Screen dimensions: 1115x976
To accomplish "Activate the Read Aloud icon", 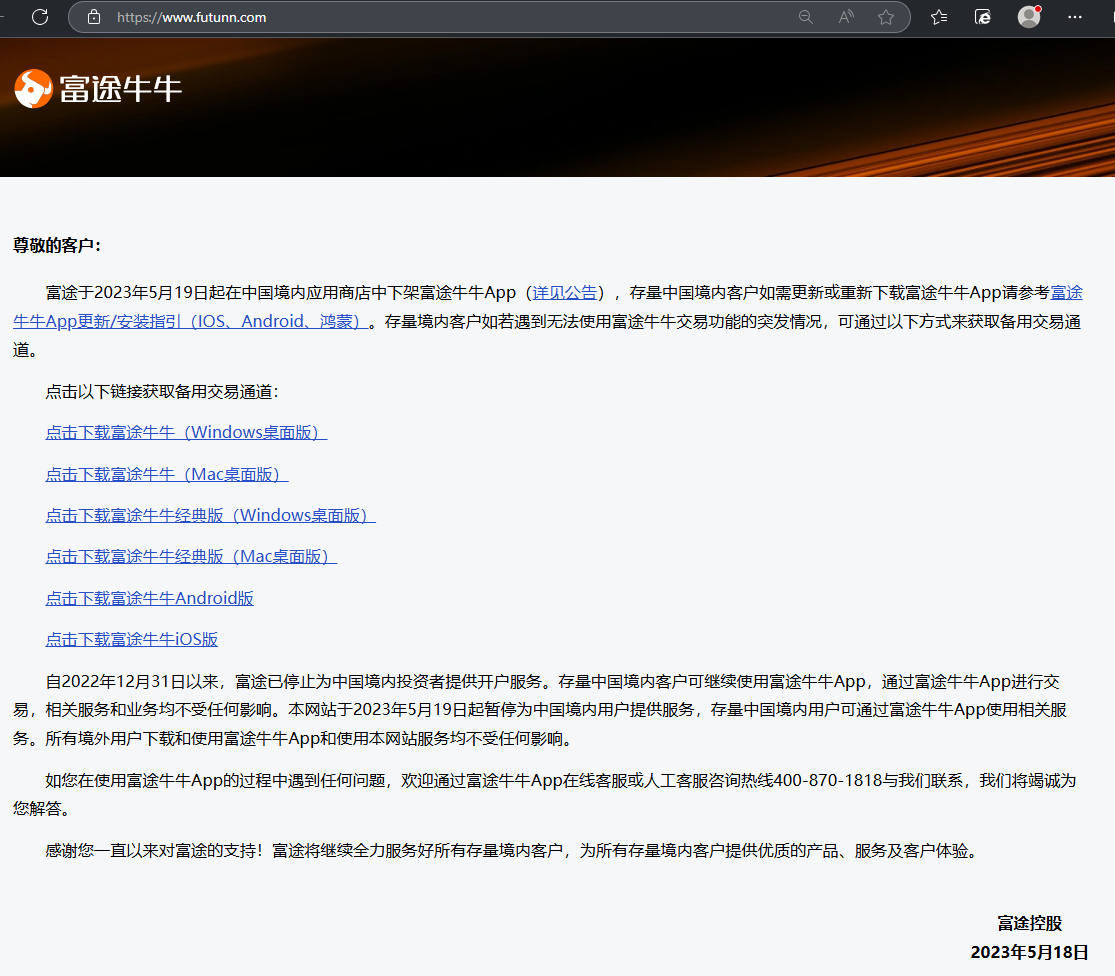I will [x=846, y=17].
